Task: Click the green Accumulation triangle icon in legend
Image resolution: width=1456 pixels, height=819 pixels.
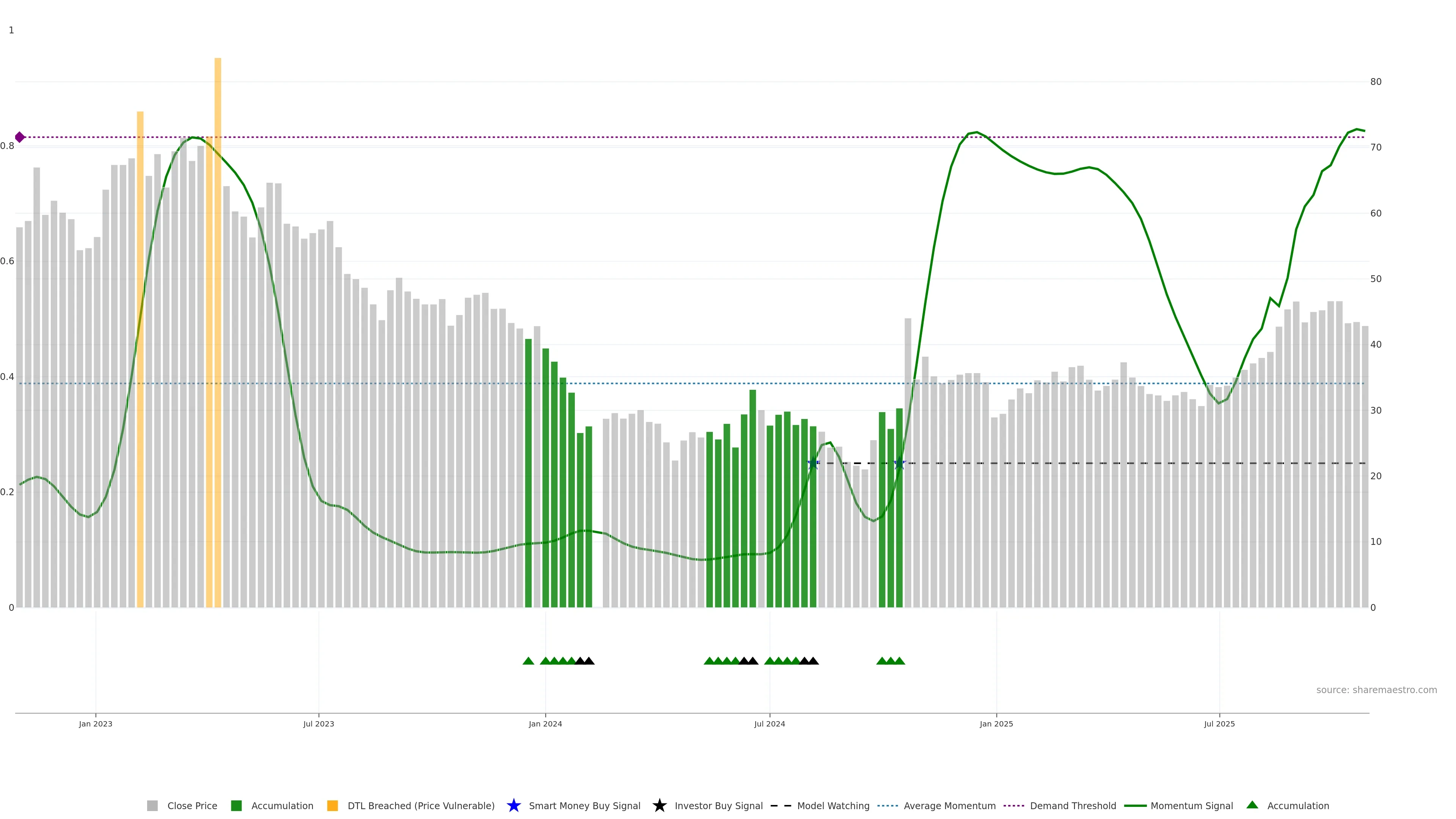Action: [1252, 805]
